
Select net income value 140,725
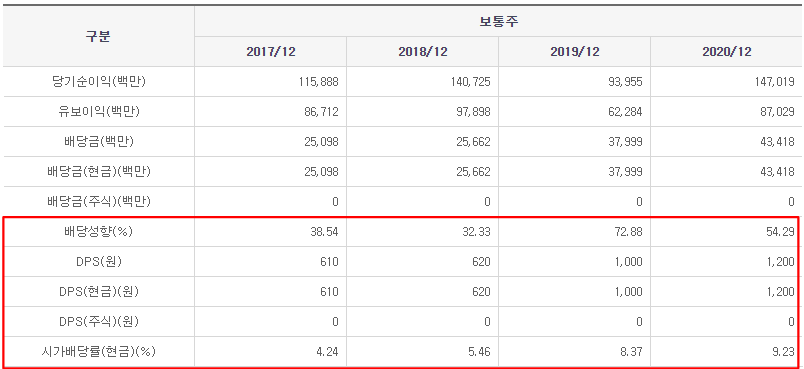tap(470, 82)
